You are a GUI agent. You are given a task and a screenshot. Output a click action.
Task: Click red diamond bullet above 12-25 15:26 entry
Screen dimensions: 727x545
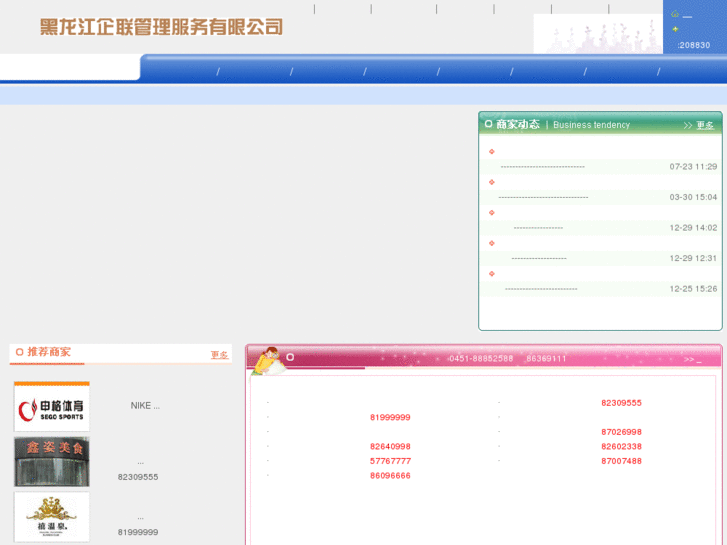click(x=492, y=273)
